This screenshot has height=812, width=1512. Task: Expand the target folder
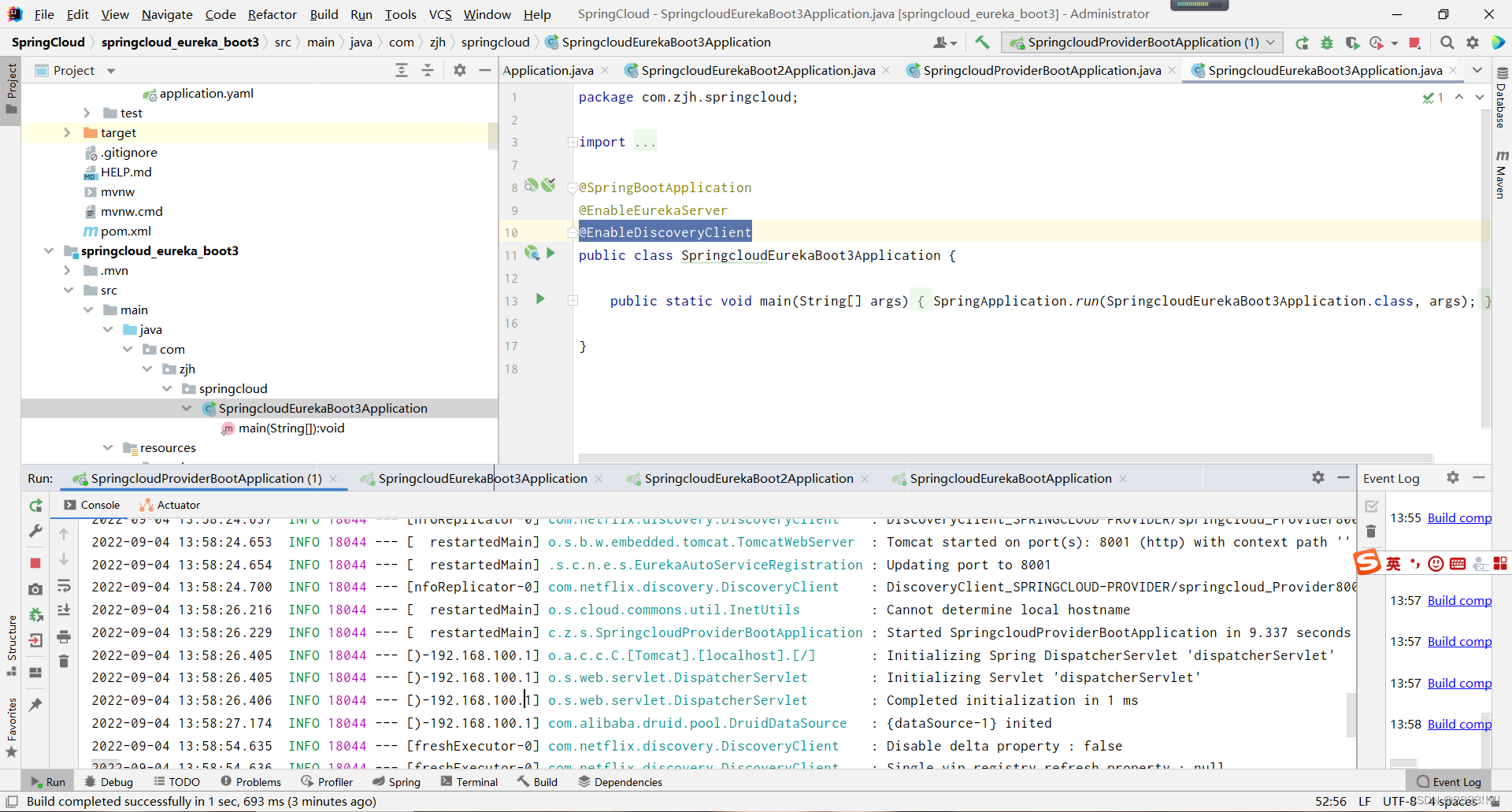coord(67,133)
